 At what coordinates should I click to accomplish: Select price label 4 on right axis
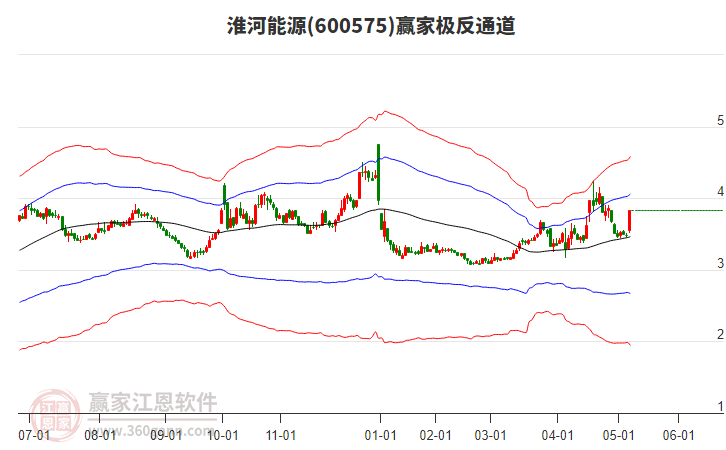720,192
